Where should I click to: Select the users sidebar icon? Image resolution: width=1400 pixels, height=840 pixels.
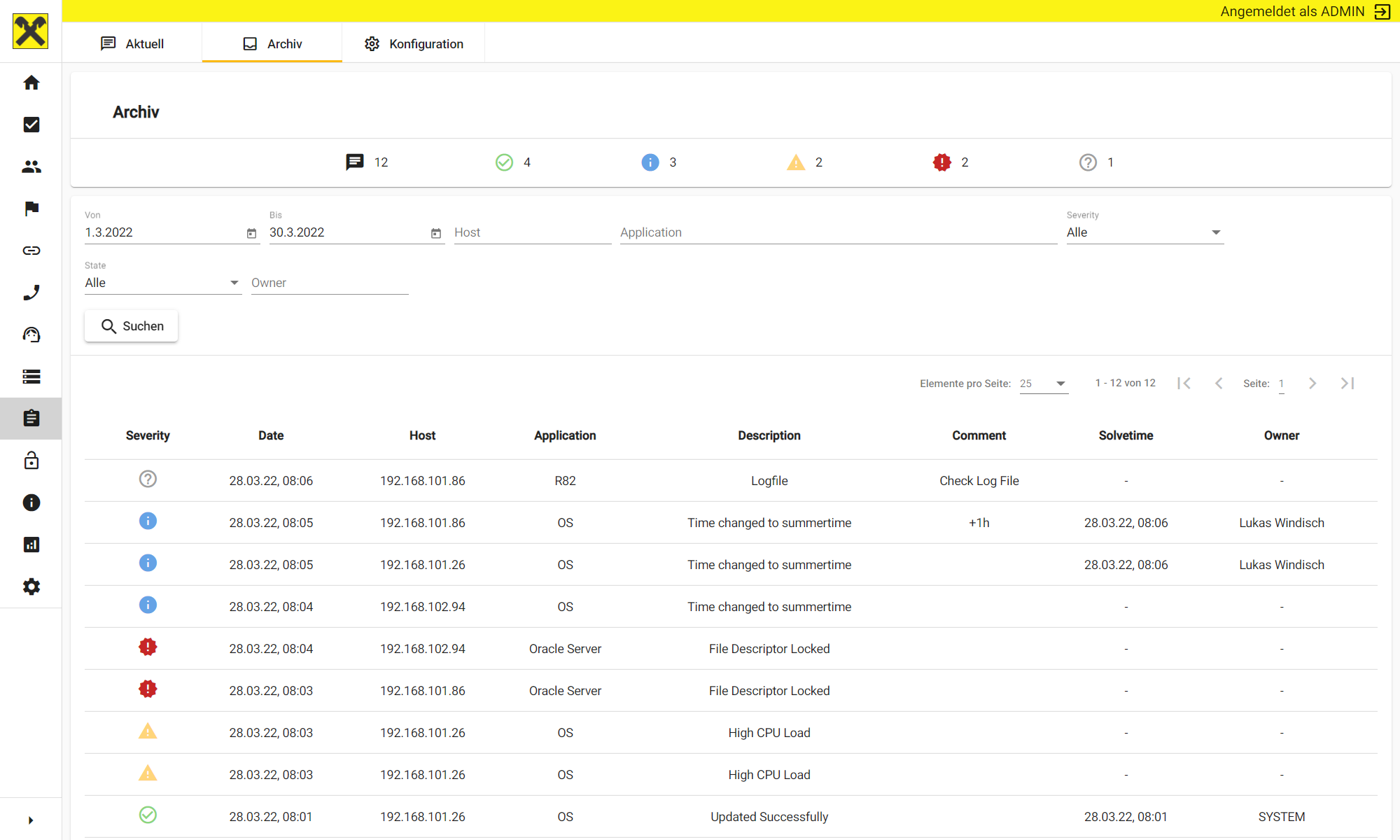click(31, 167)
